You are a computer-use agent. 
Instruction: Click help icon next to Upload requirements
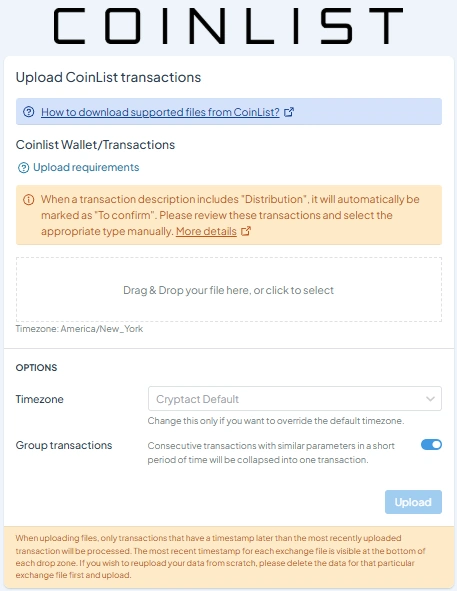point(23,168)
